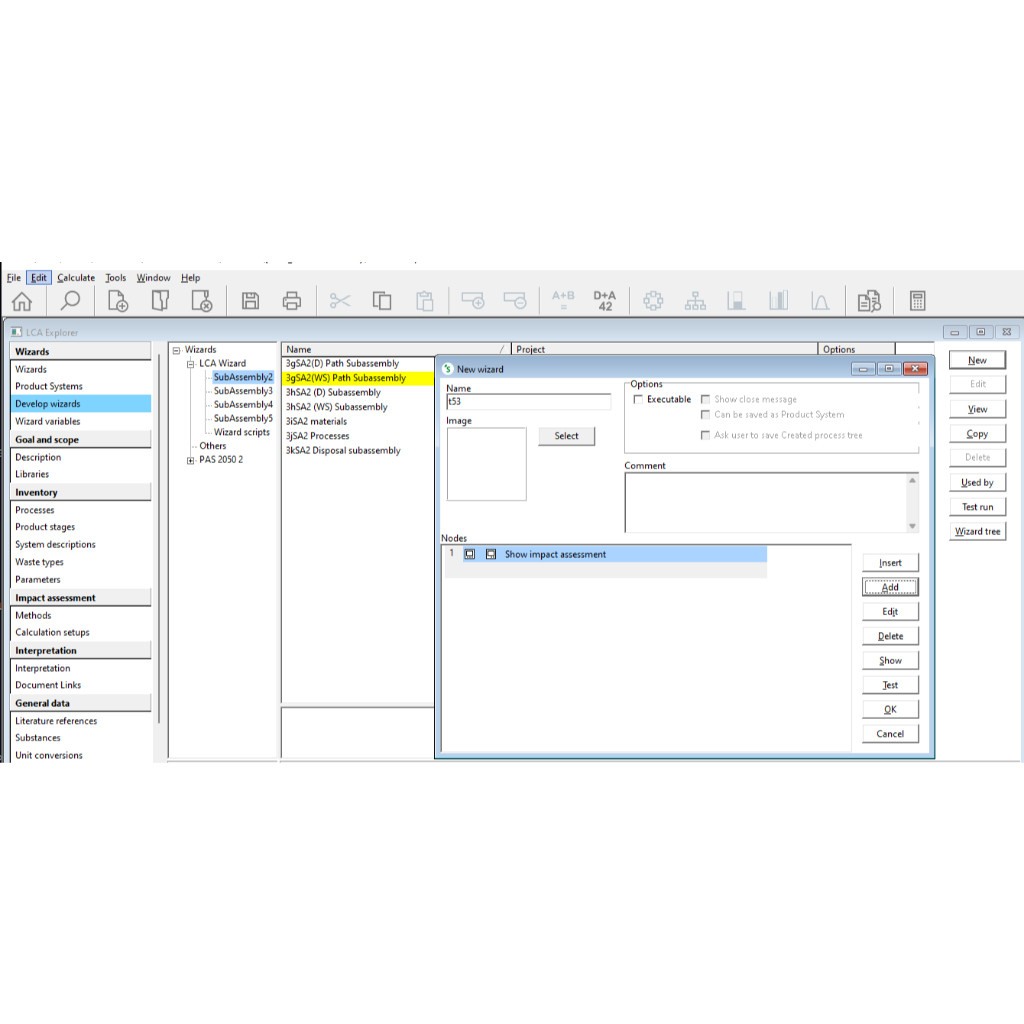Click the Uncertainty distribution curve icon
Image resolution: width=1024 pixels, height=1024 pixels.
point(820,301)
